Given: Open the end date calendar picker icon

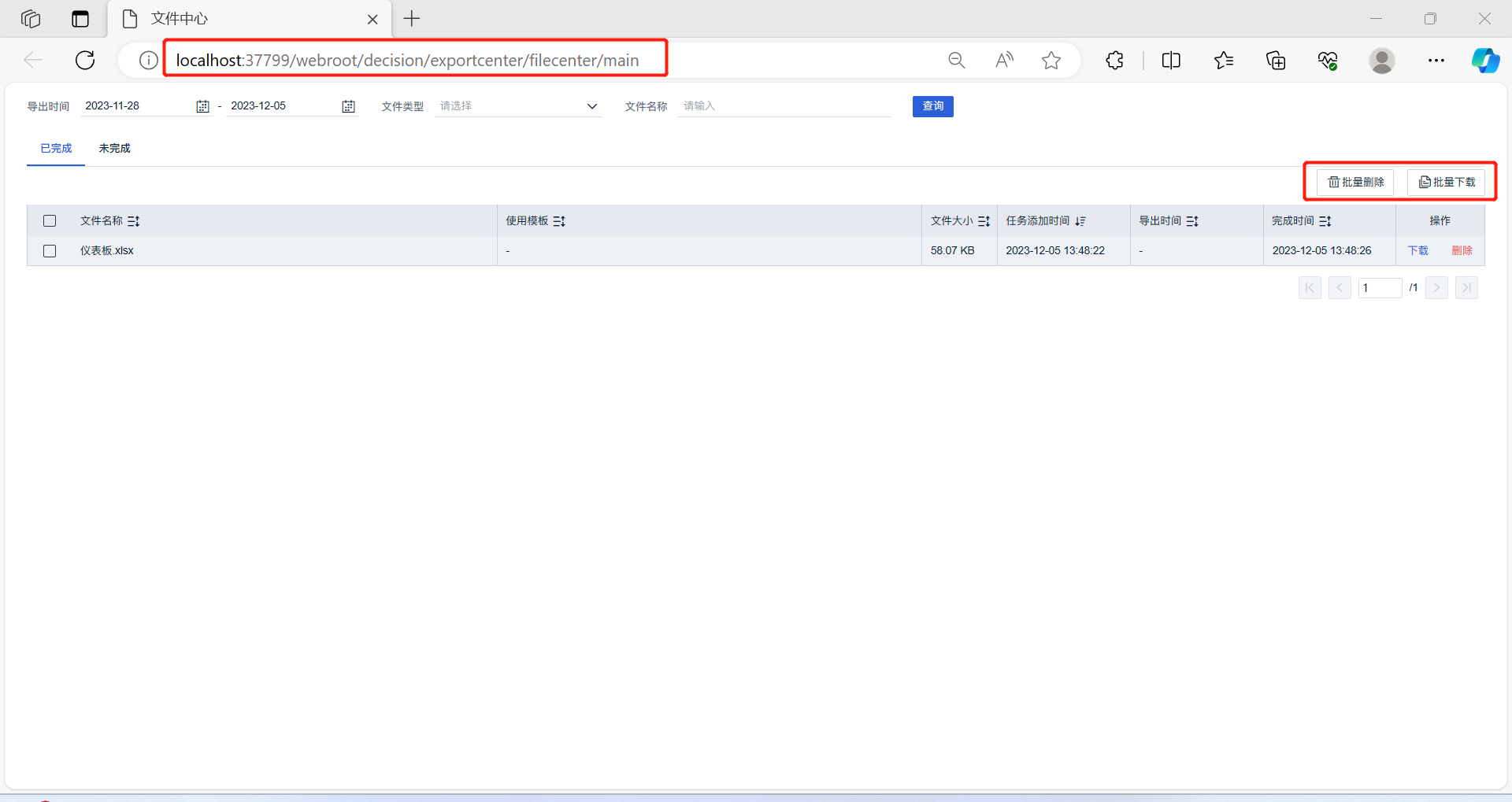Looking at the screenshot, I should 348,106.
